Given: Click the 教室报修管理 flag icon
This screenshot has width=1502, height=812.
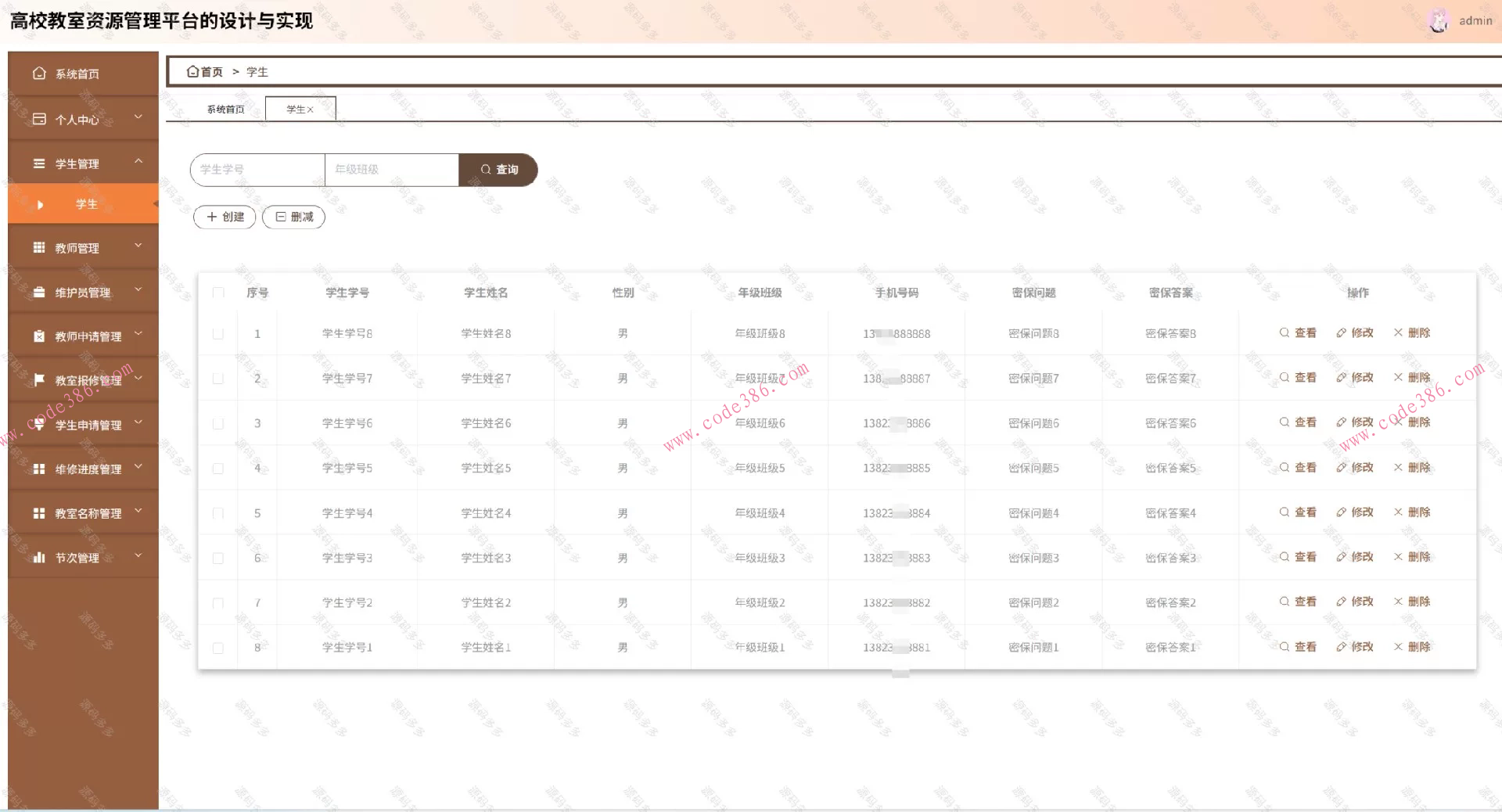Looking at the screenshot, I should [x=39, y=379].
